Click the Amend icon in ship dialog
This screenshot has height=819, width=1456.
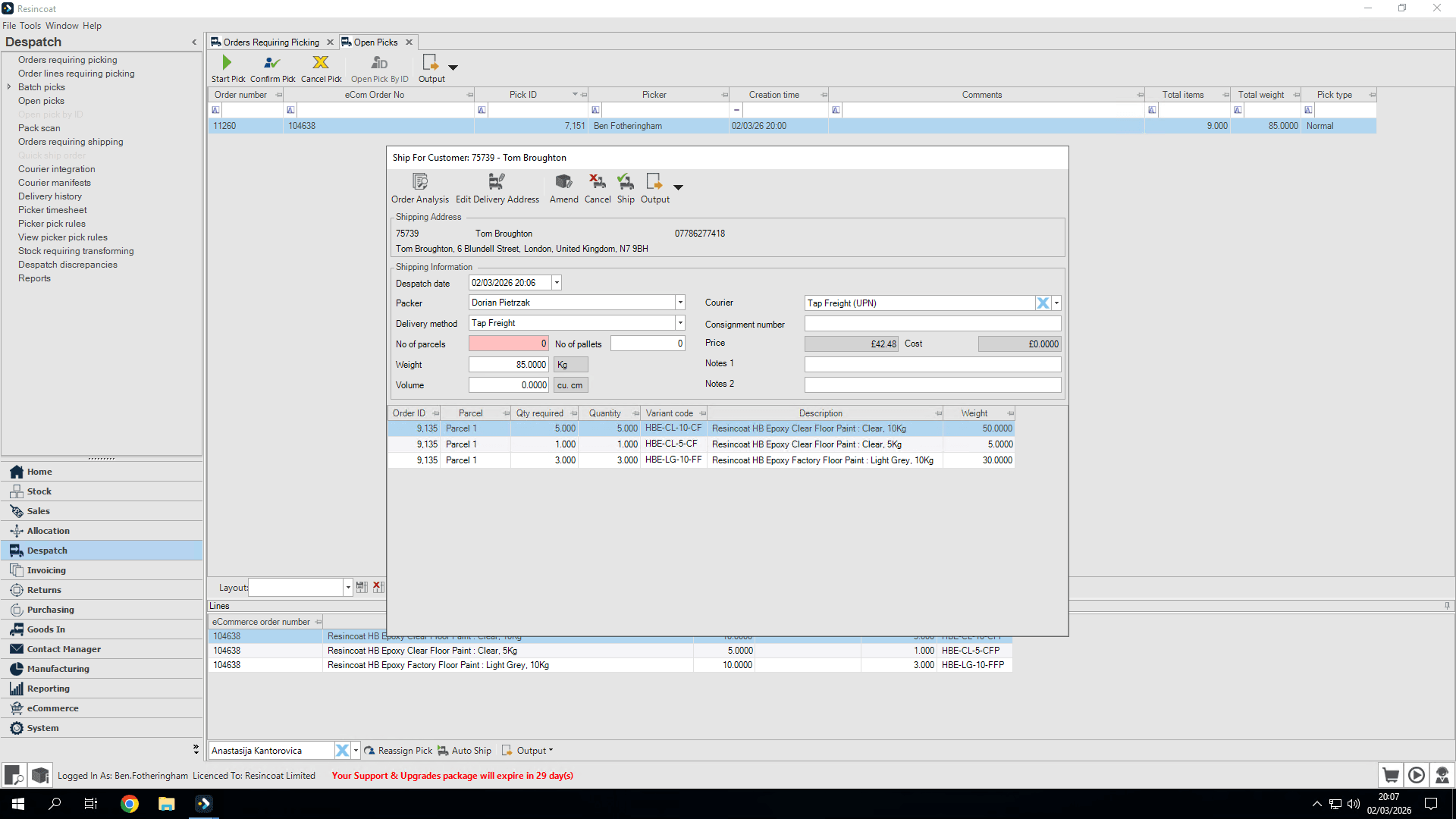[563, 182]
